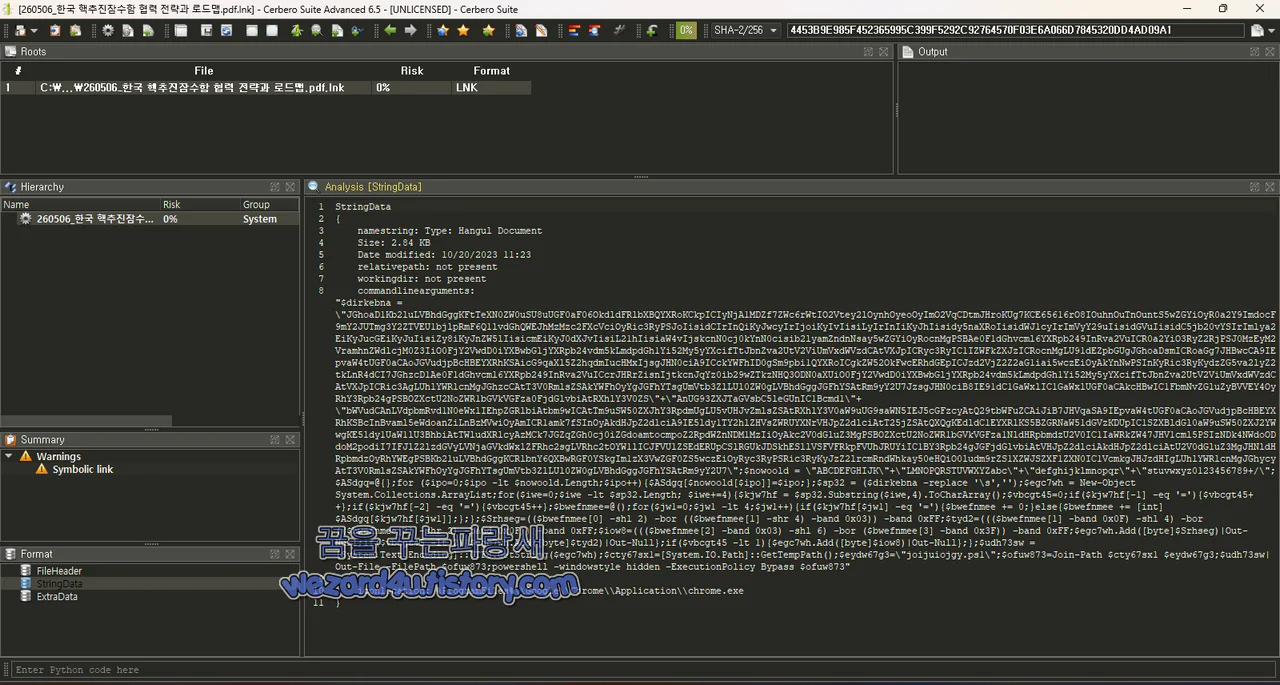
Task: Open the SHA-2/256 hash type dropdown
Action: click(744, 30)
